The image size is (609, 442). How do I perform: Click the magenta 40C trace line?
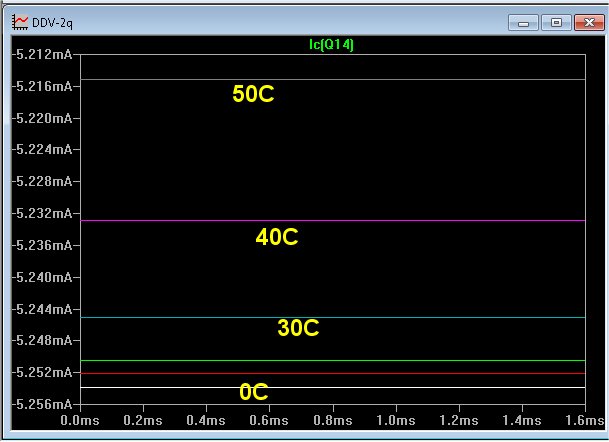(333, 221)
